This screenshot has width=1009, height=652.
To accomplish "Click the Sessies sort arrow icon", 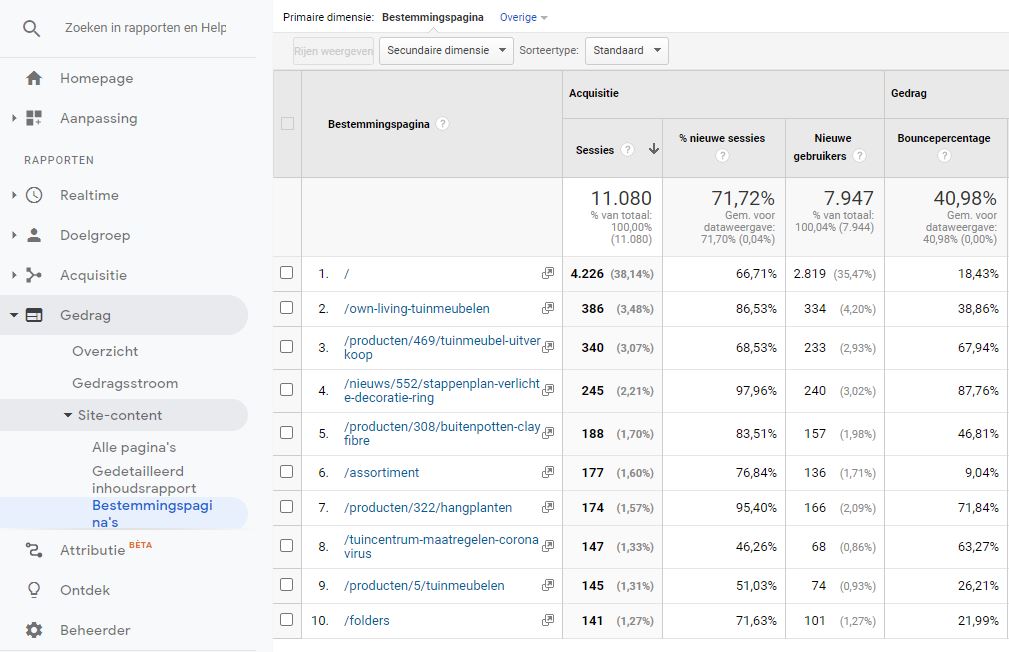I will coord(654,149).
